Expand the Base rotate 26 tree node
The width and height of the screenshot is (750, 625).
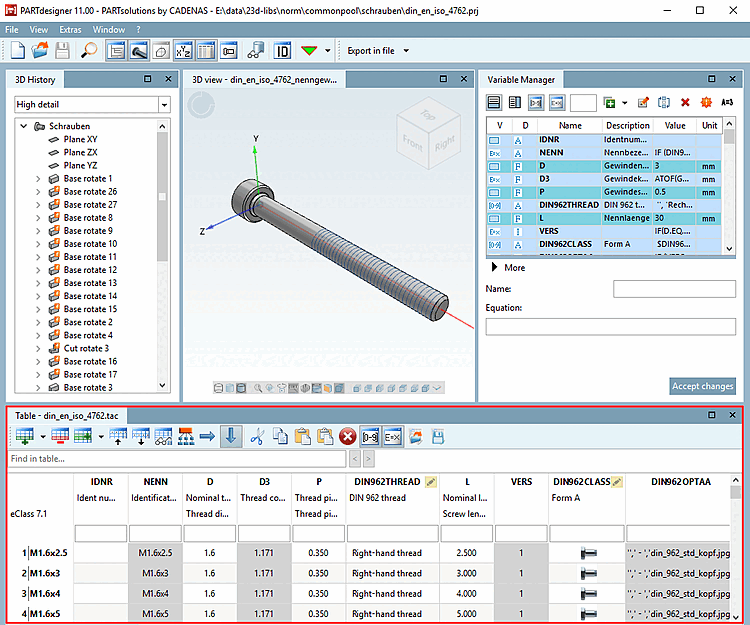pos(38,192)
